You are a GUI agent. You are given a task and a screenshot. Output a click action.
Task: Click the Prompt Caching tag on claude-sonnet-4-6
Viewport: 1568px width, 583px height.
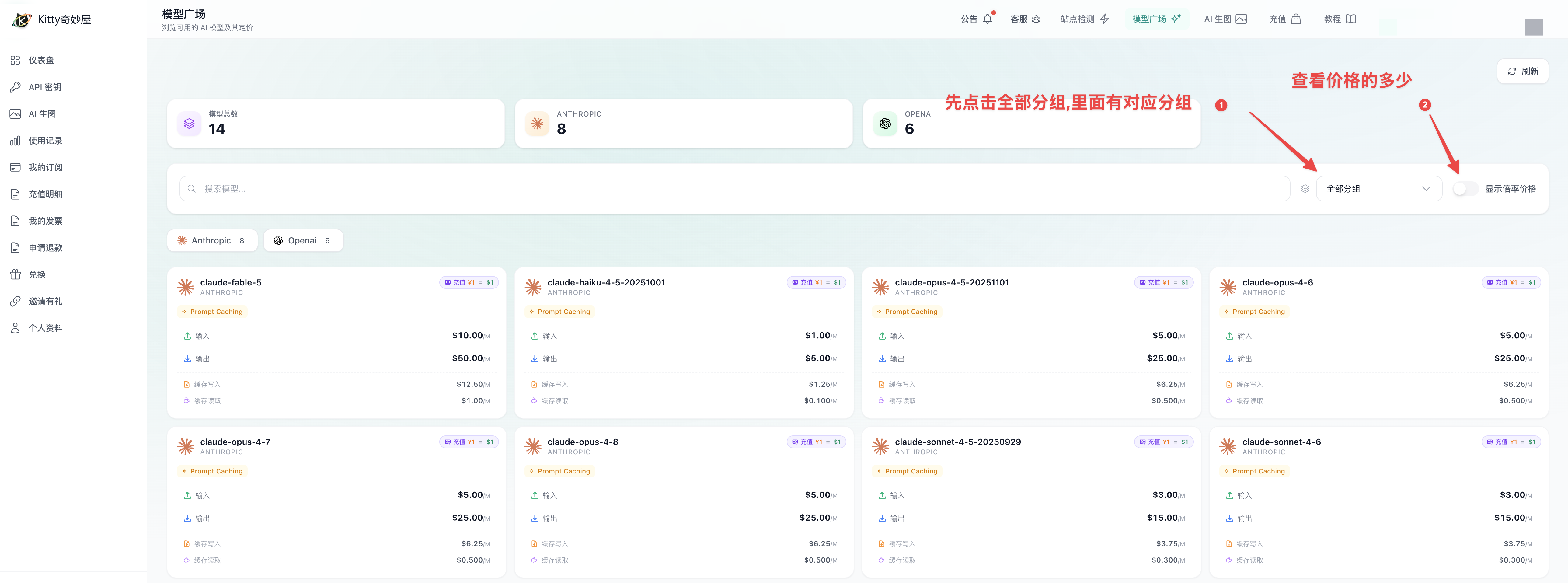(1255, 471)
